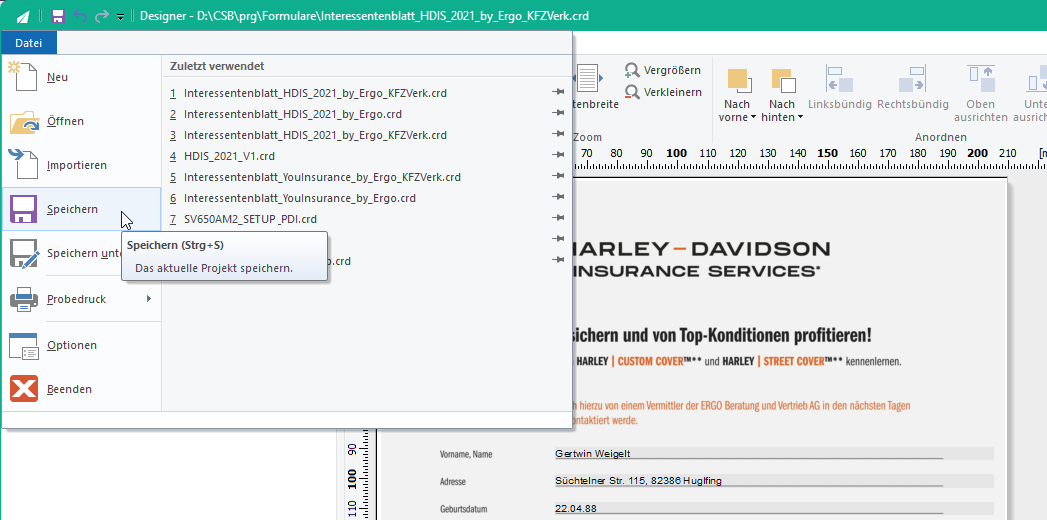This screenshot has width=1047, height=520.
Task: Toggle the pin for HDIS_2021_V1.crd
Action: (x=559, y=156)
